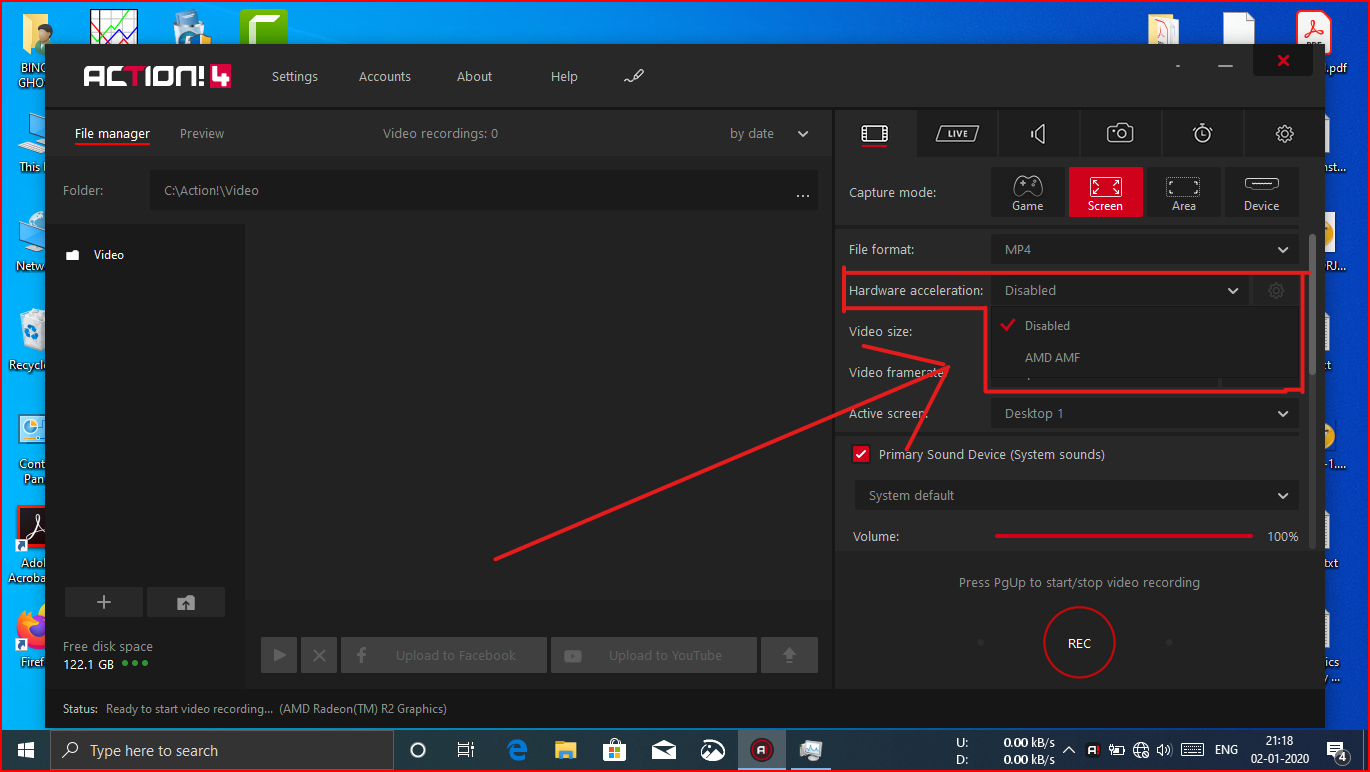
Task: Open Windows Start menu
Action: click(25, 750)
